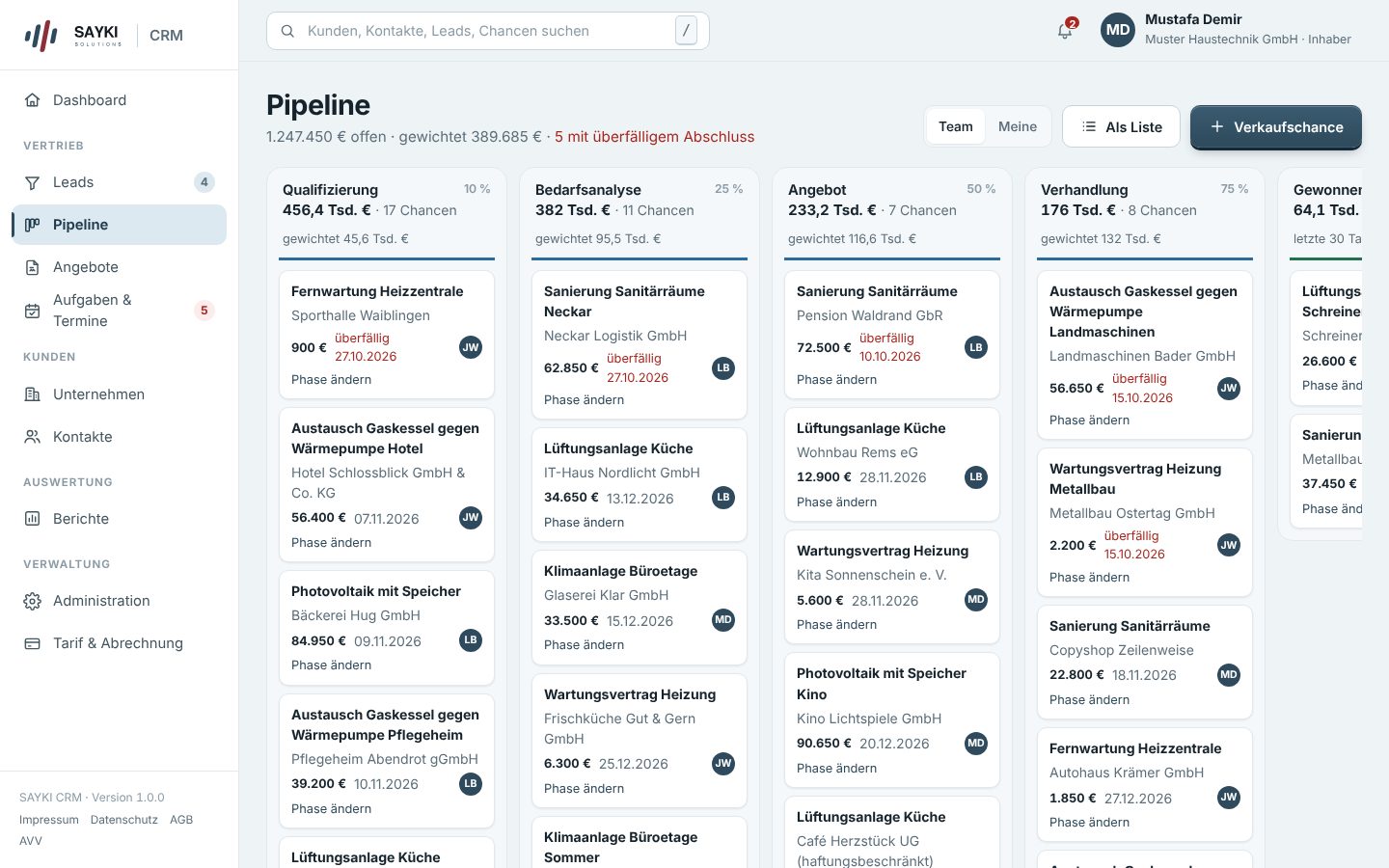Switch pipeline view to Meine
Screen dimensions: 1389x868
1018,126
